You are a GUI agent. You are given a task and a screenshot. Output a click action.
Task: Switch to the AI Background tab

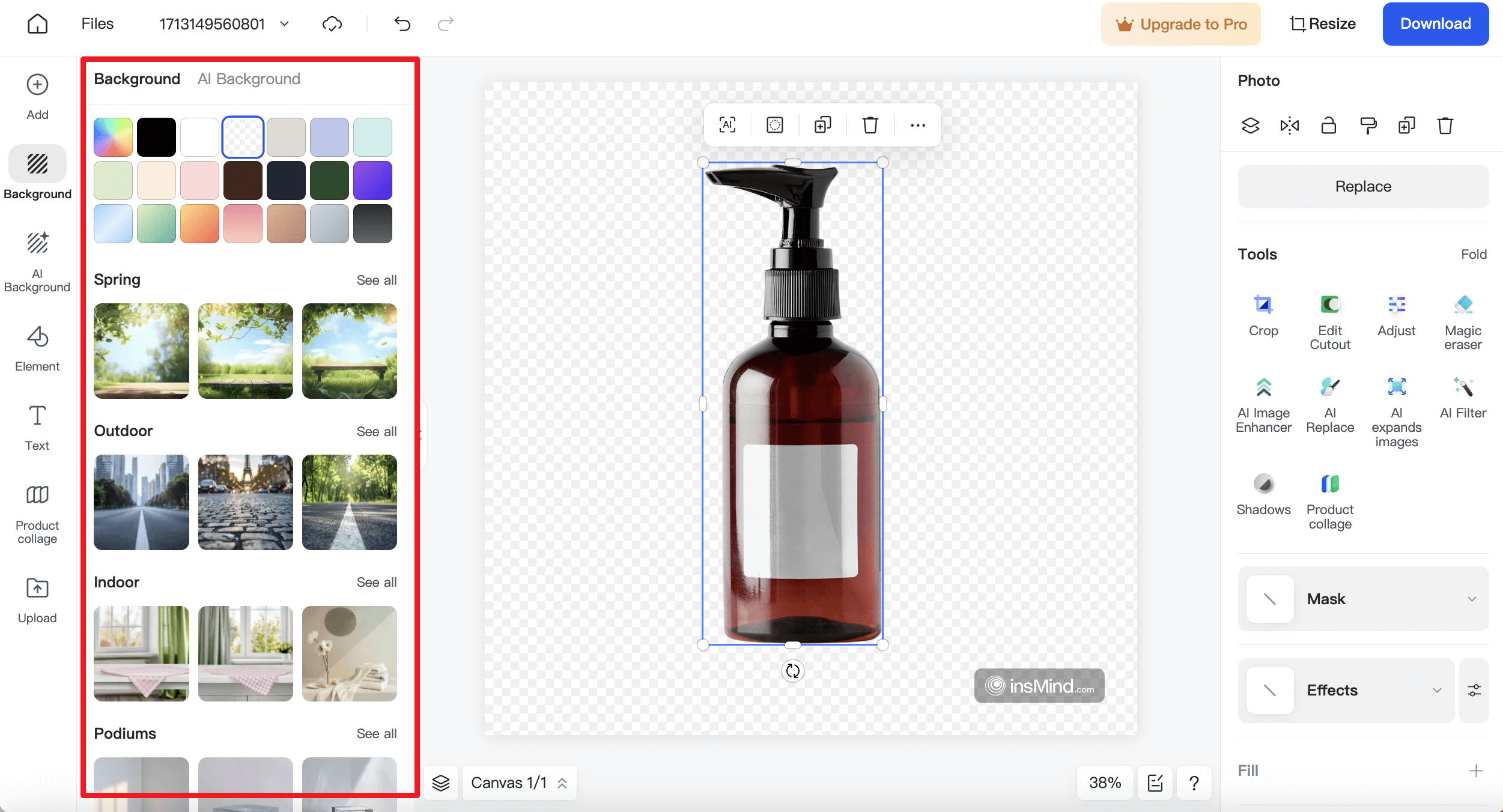click(x=249, y=79)
